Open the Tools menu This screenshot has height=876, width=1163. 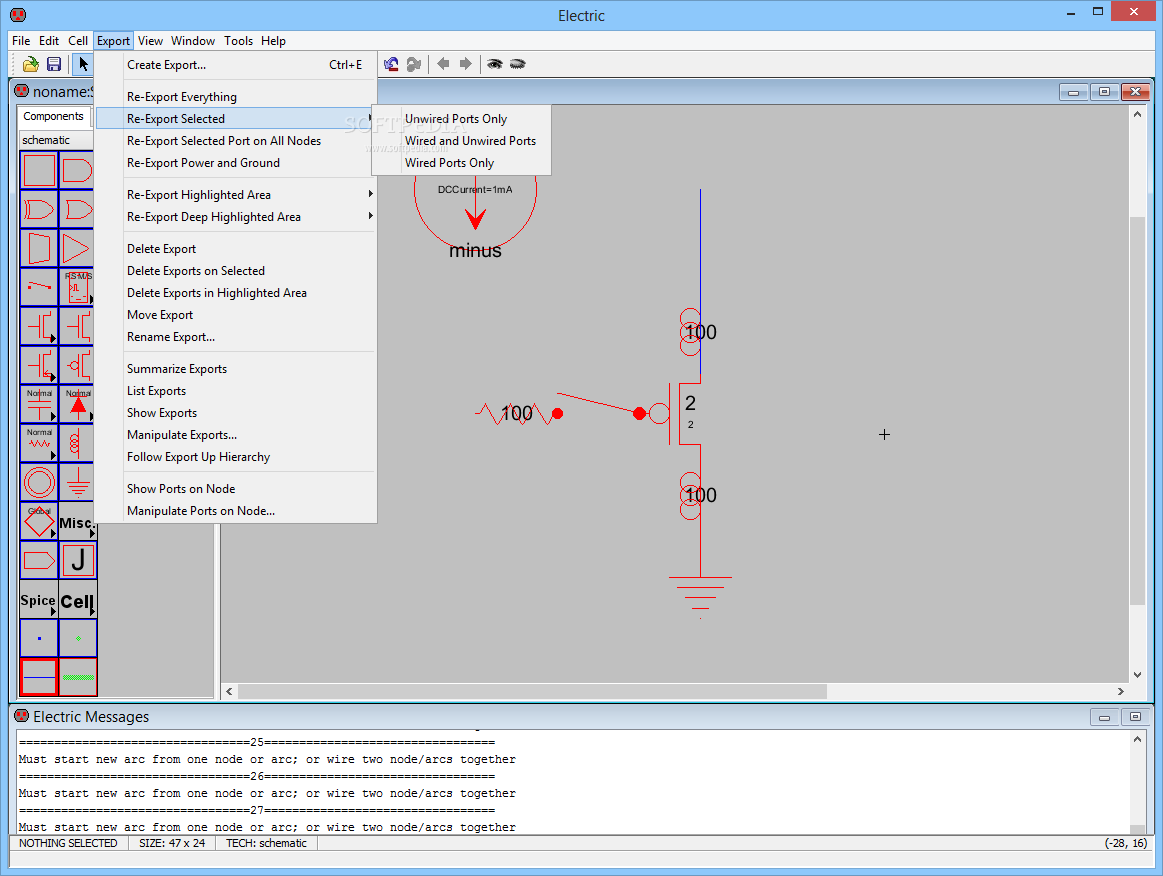tap(238, 41)
